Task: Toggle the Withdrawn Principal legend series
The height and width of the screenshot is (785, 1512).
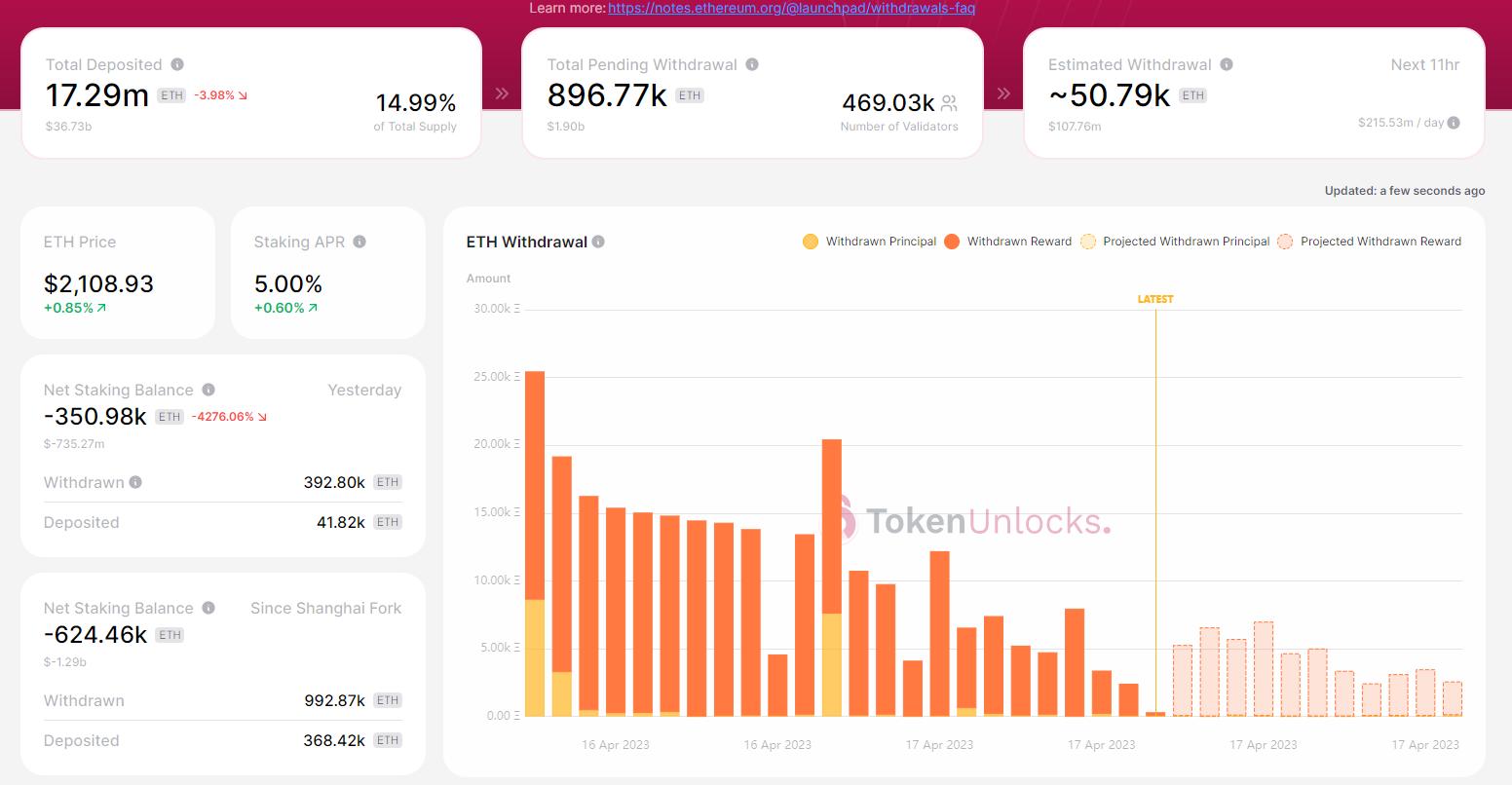Action: (868, 242)
